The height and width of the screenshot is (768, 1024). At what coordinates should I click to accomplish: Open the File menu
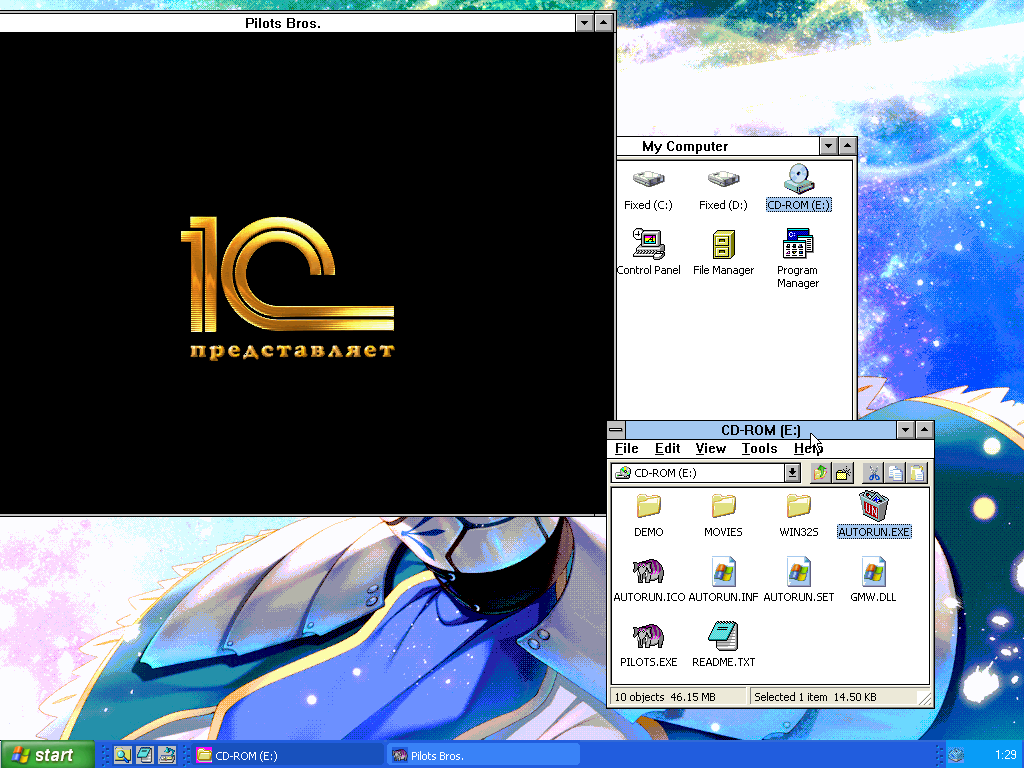click(627, 449)
